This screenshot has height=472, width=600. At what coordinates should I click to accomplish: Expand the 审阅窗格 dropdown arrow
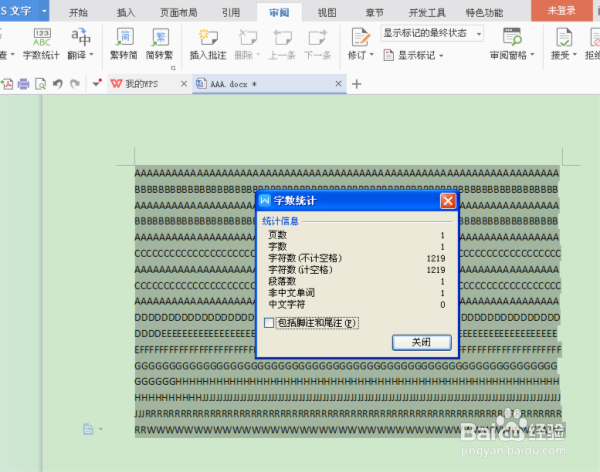532,55
